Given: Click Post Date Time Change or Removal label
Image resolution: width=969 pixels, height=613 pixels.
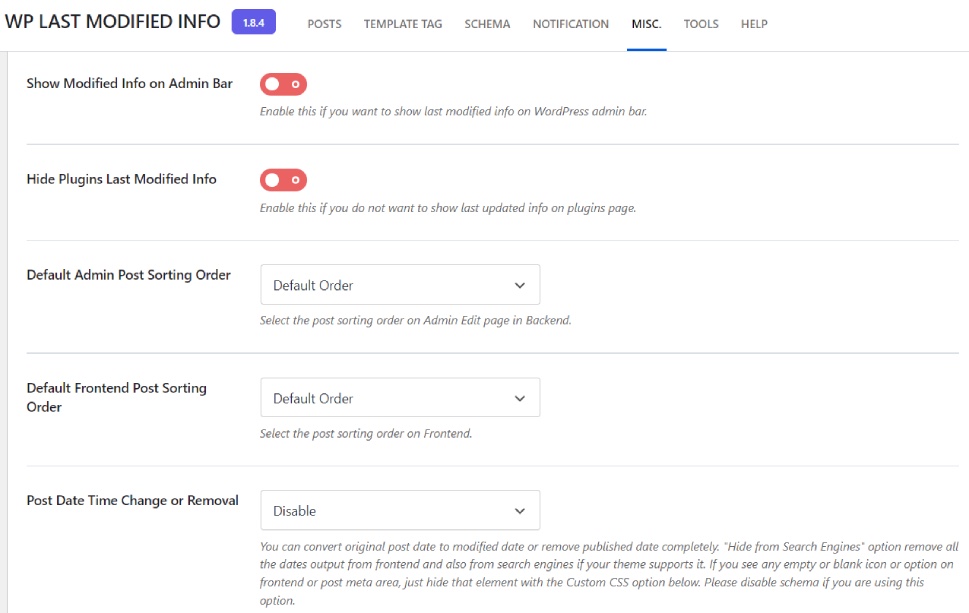Looking at the screenshot, I should click(x=132, y=500).
